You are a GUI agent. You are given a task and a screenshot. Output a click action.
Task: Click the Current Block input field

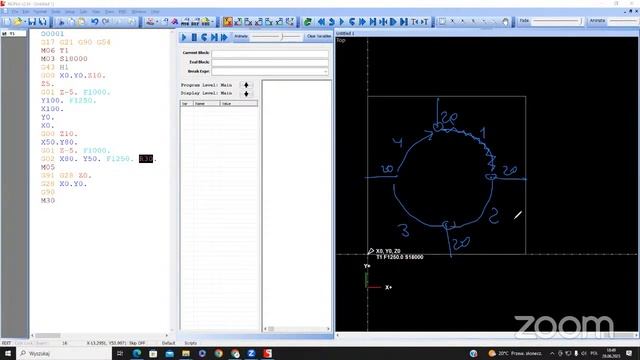coord(270,53)
